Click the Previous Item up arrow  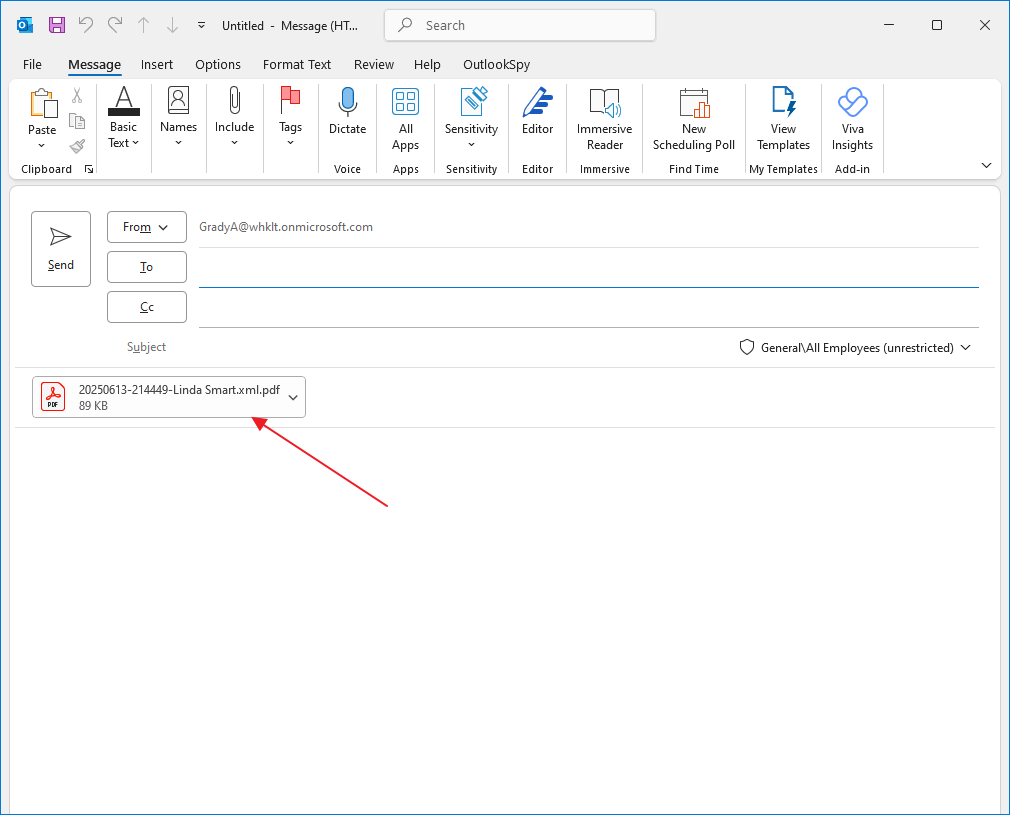(144, 25)
